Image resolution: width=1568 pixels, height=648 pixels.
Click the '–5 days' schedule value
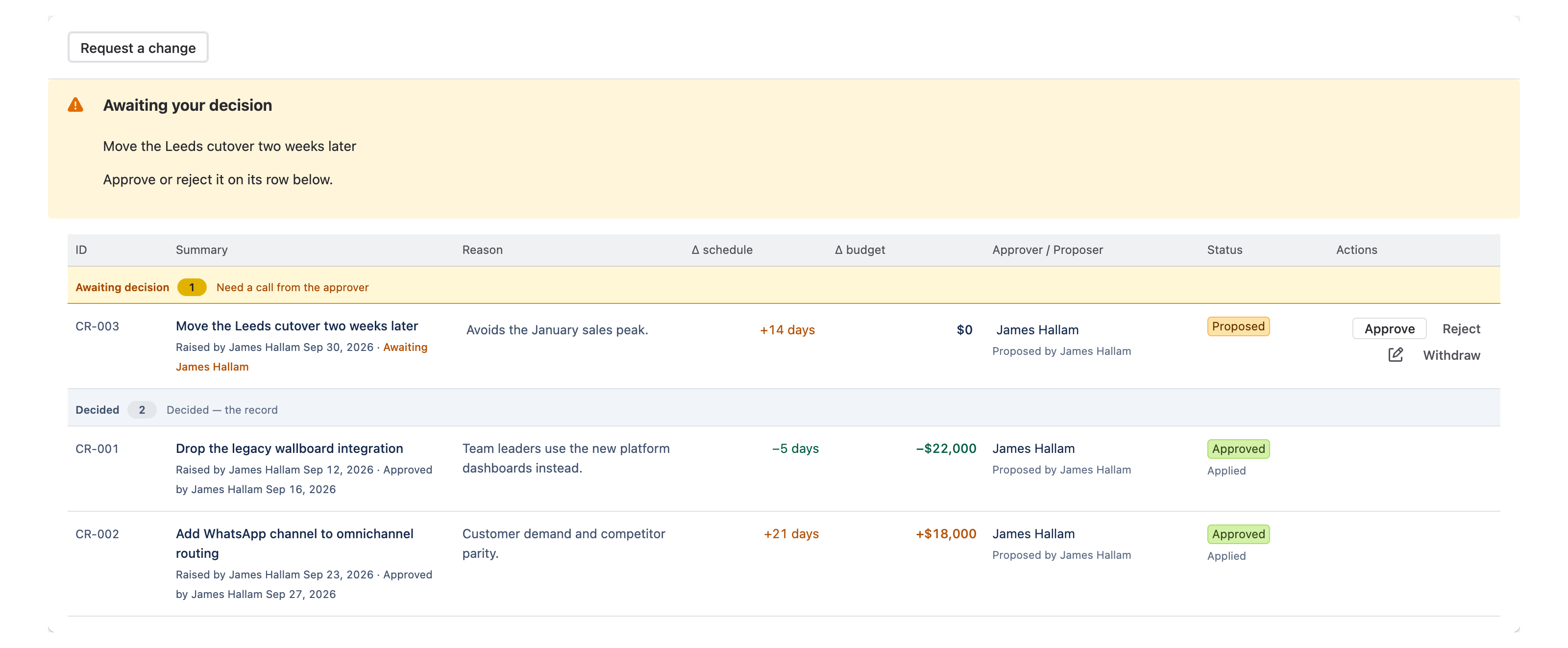click(795, 448)
